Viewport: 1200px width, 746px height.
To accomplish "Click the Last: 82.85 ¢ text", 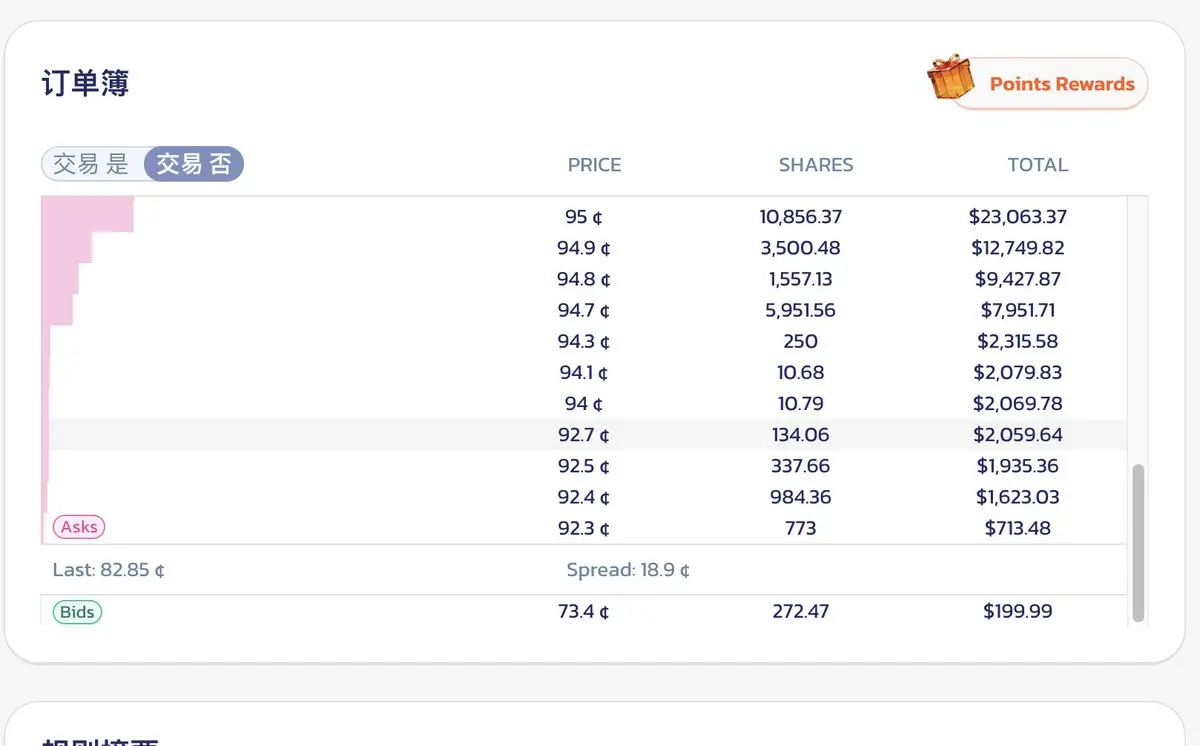I will 109,570.
